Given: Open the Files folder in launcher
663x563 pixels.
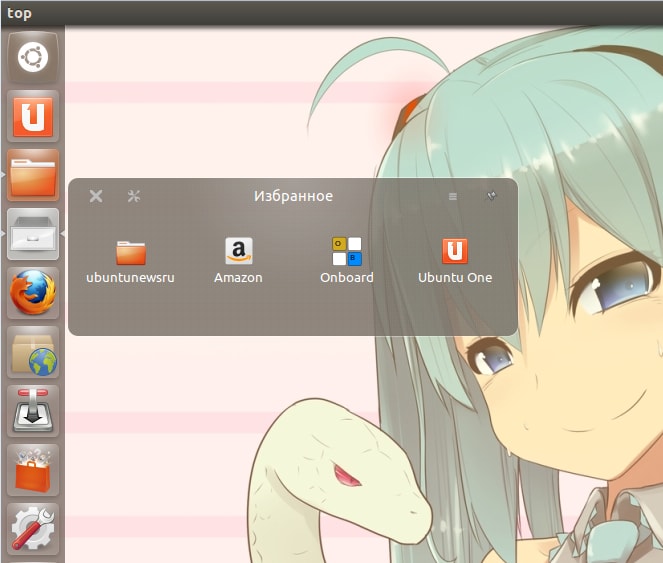Looking at the screenshot, I should coord(33,175).
